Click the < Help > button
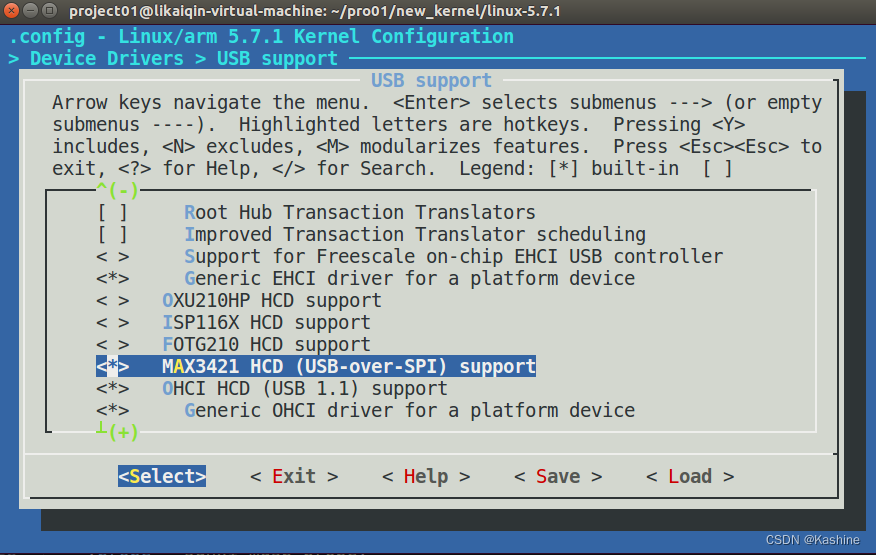Viewport: 876px width, 555px height. click(x=426, y=476)
